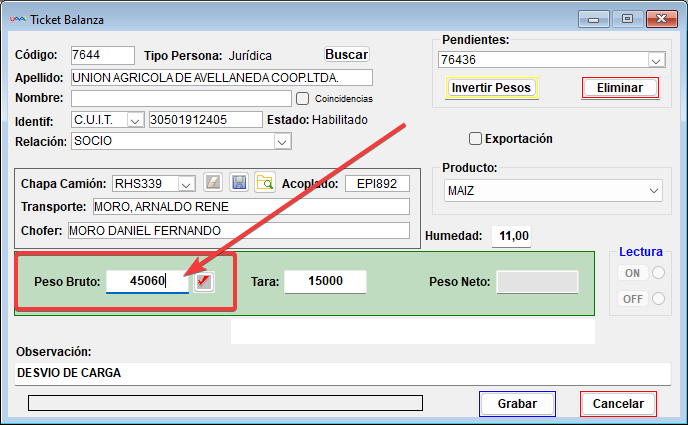Select the Lectura ON radio button
This screenshot has width=688, height=425.
[x=657, y=273]
